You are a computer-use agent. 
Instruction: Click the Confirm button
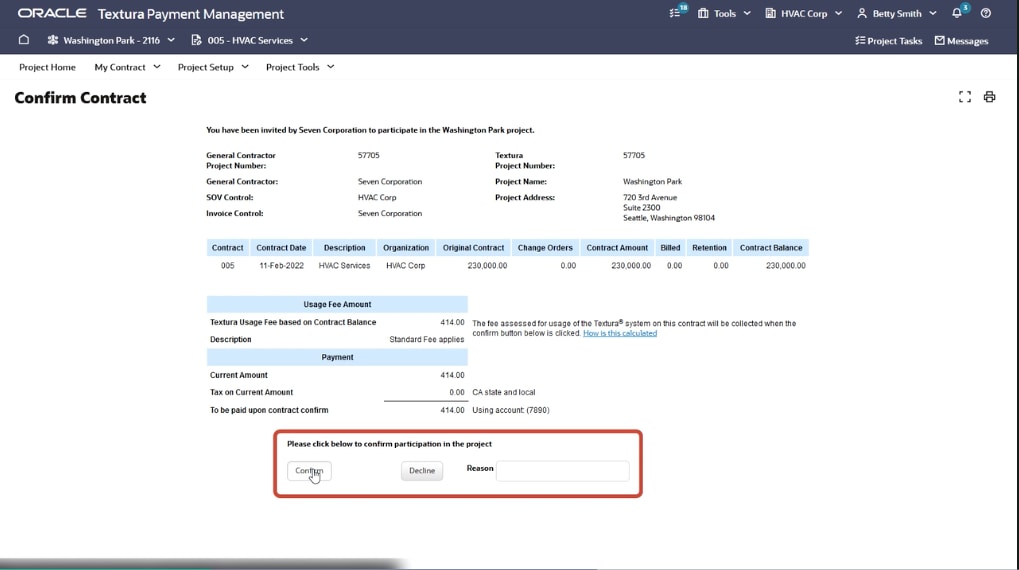pos(309,471)
